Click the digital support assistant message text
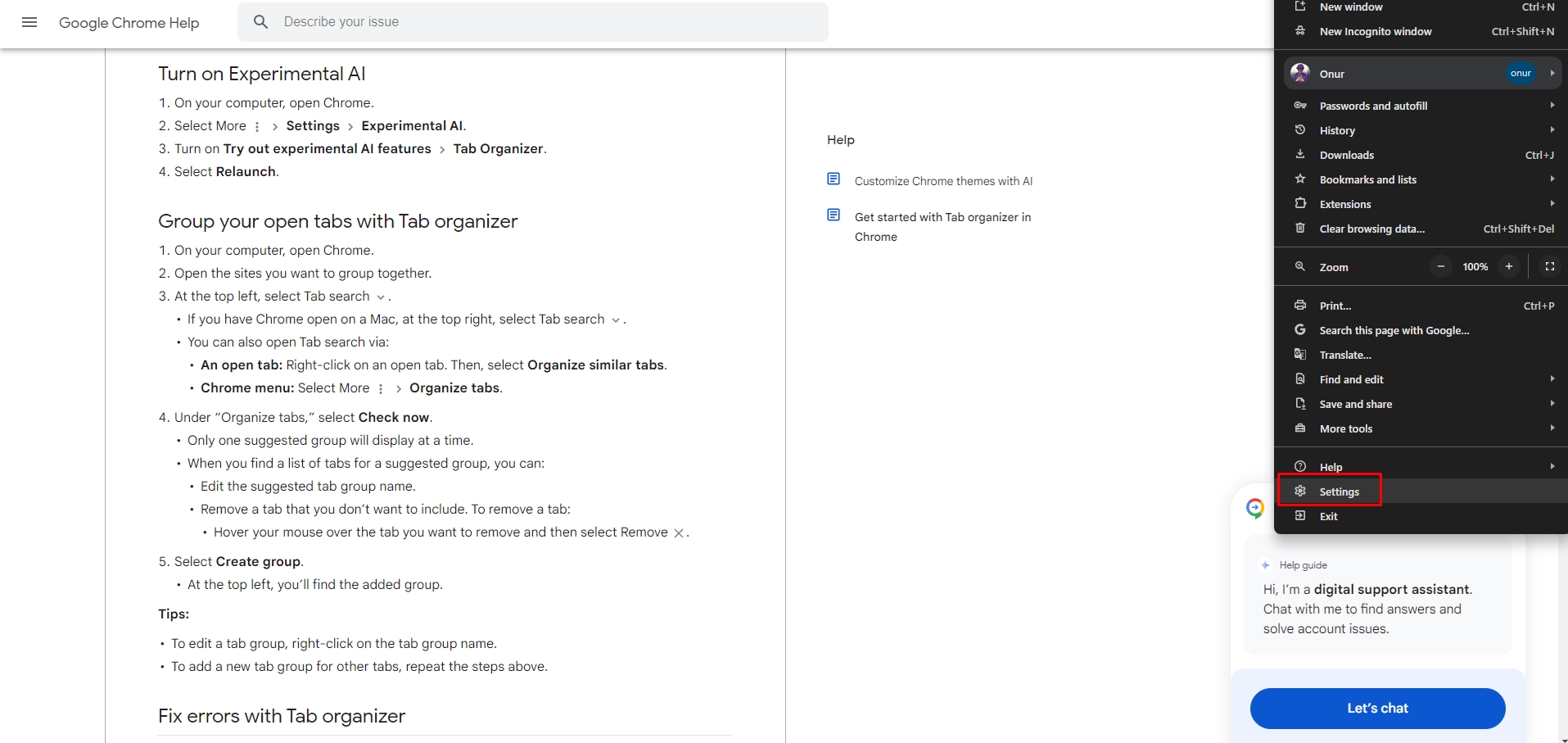This screenshot has height=743, width=1568. [1368, 609]
